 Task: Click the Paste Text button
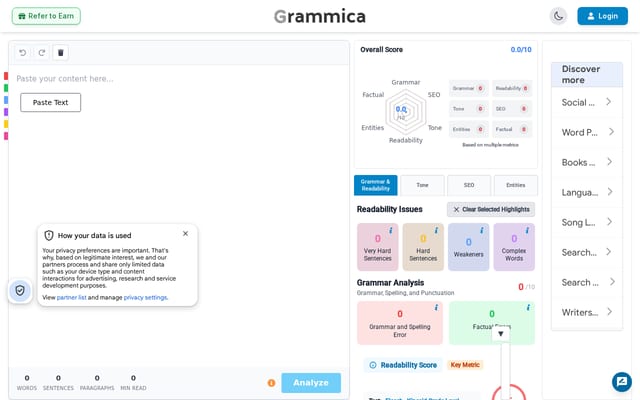coord(51,102)
